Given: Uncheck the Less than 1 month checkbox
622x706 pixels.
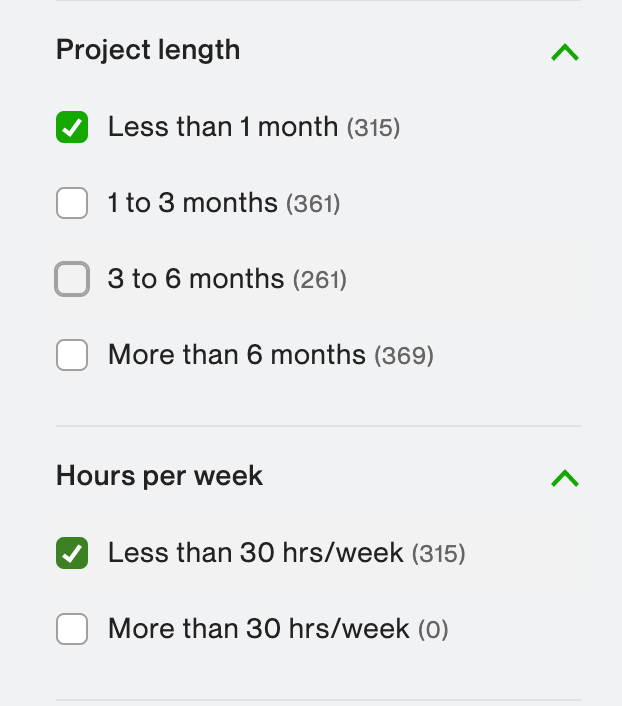Looking at the screenshot, I should click(x=72, y=128).
